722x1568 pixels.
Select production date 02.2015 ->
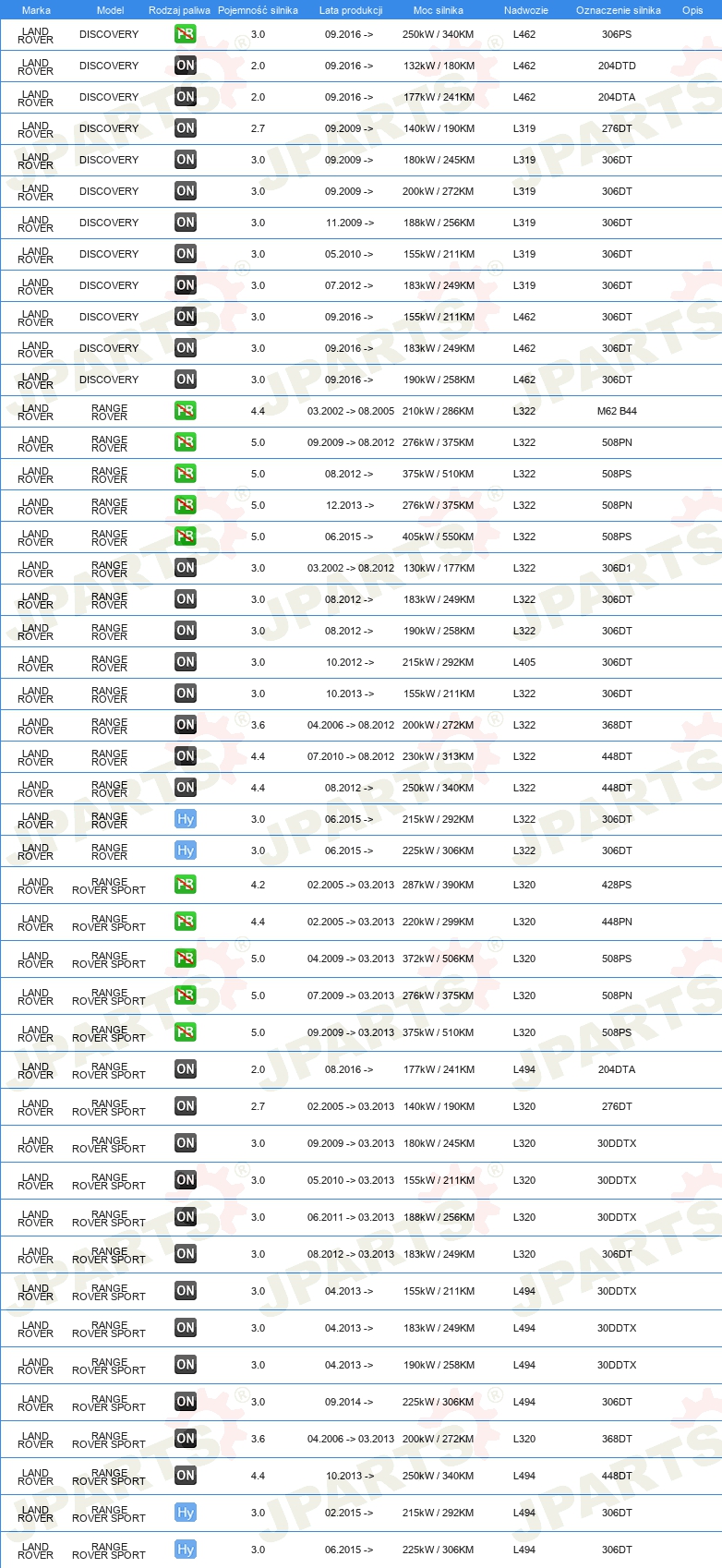tap(349, 1513)
